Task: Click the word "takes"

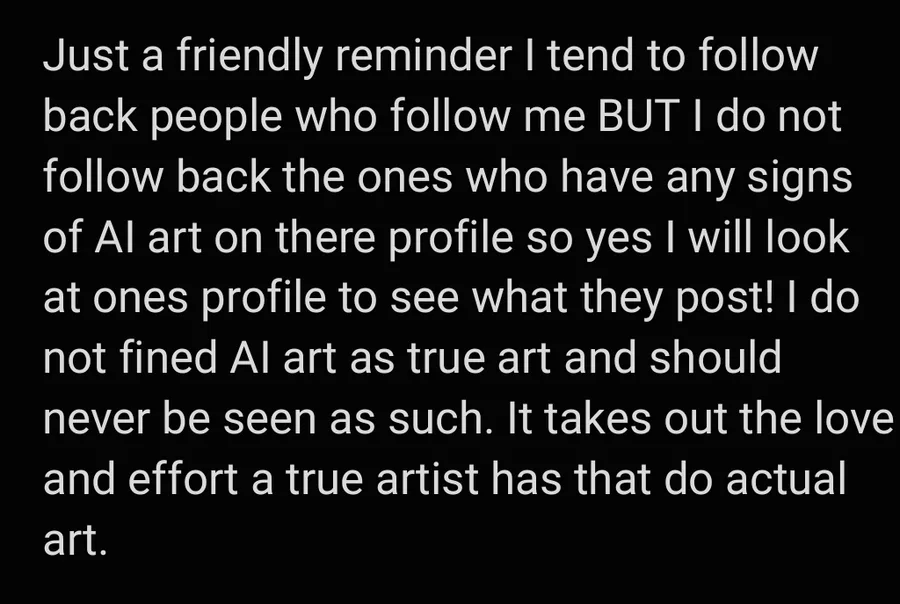Action: point(626,420)
